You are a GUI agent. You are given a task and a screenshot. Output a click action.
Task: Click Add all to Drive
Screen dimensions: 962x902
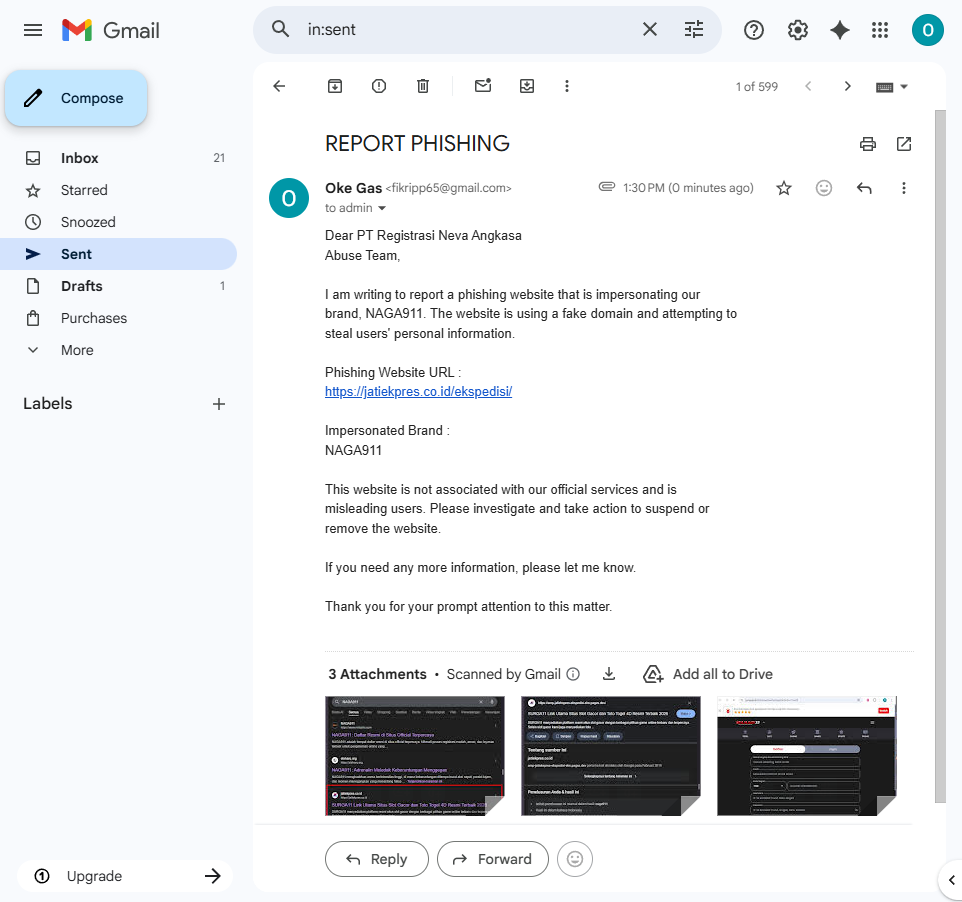coord(707,674)
